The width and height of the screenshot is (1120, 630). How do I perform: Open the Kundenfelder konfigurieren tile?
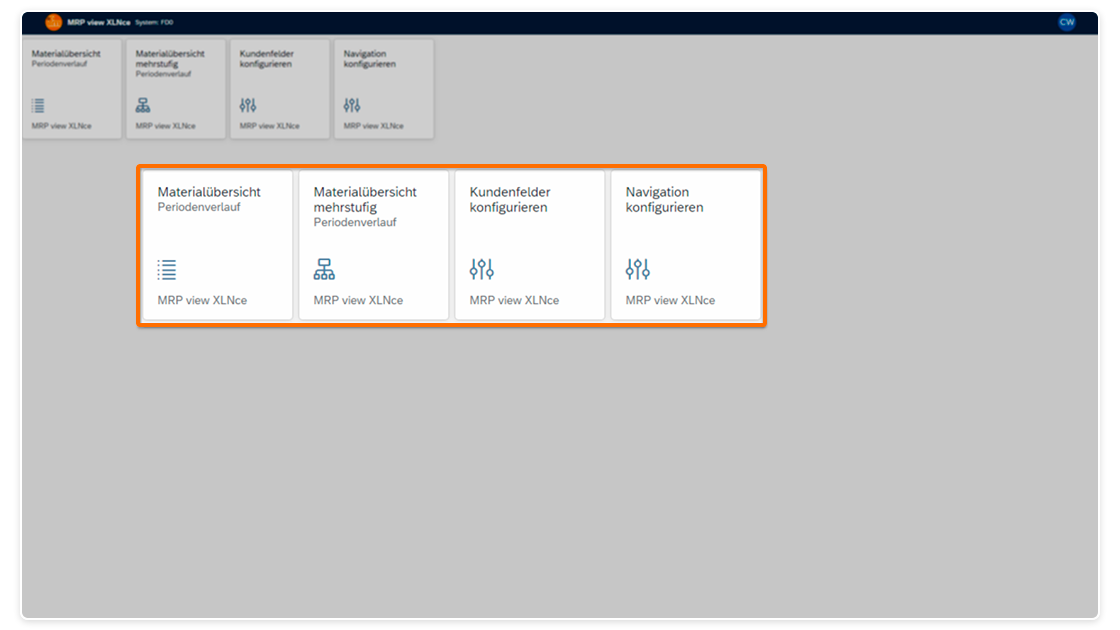click(x=529, y=244)
